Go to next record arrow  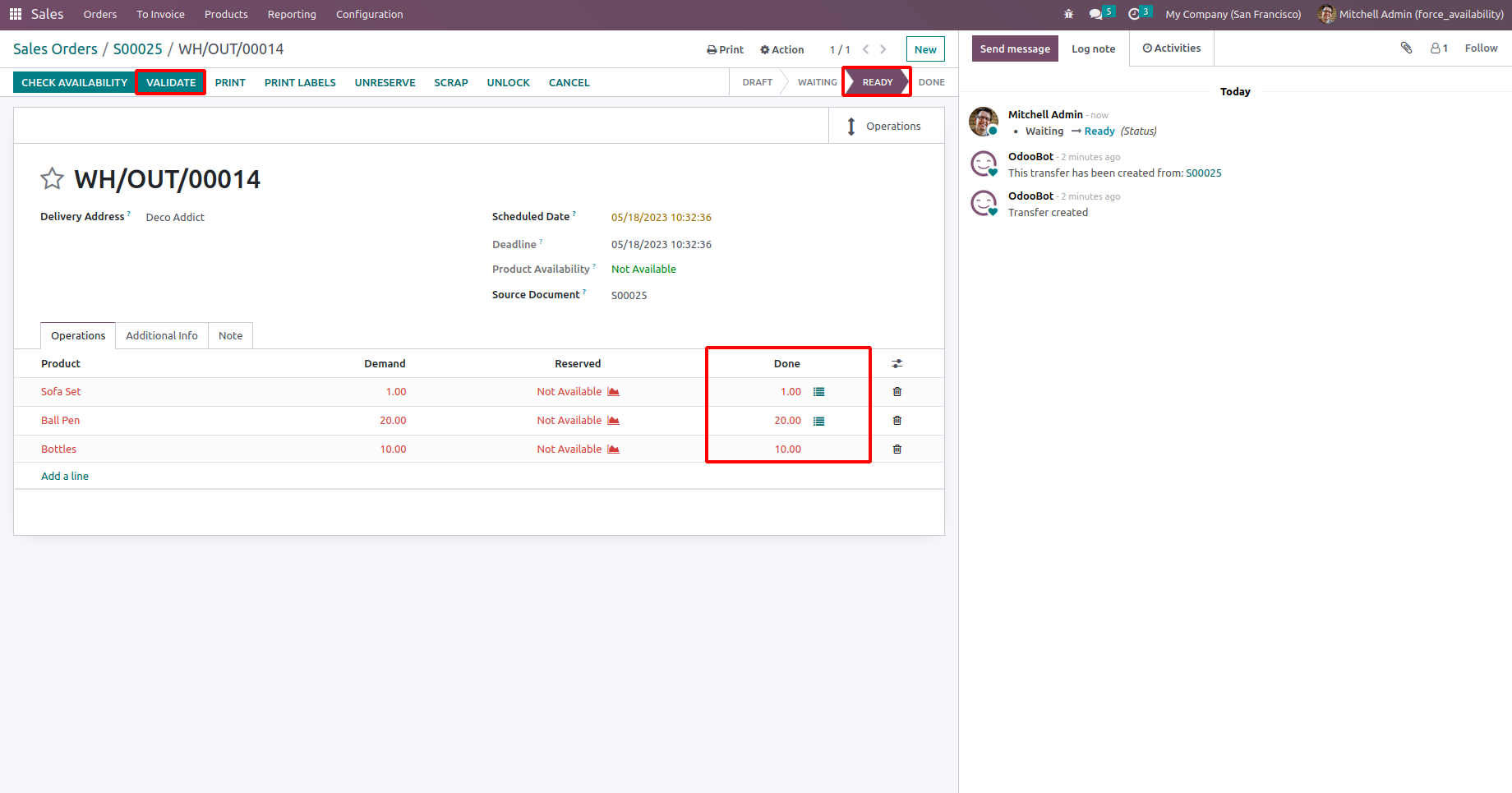883,49
